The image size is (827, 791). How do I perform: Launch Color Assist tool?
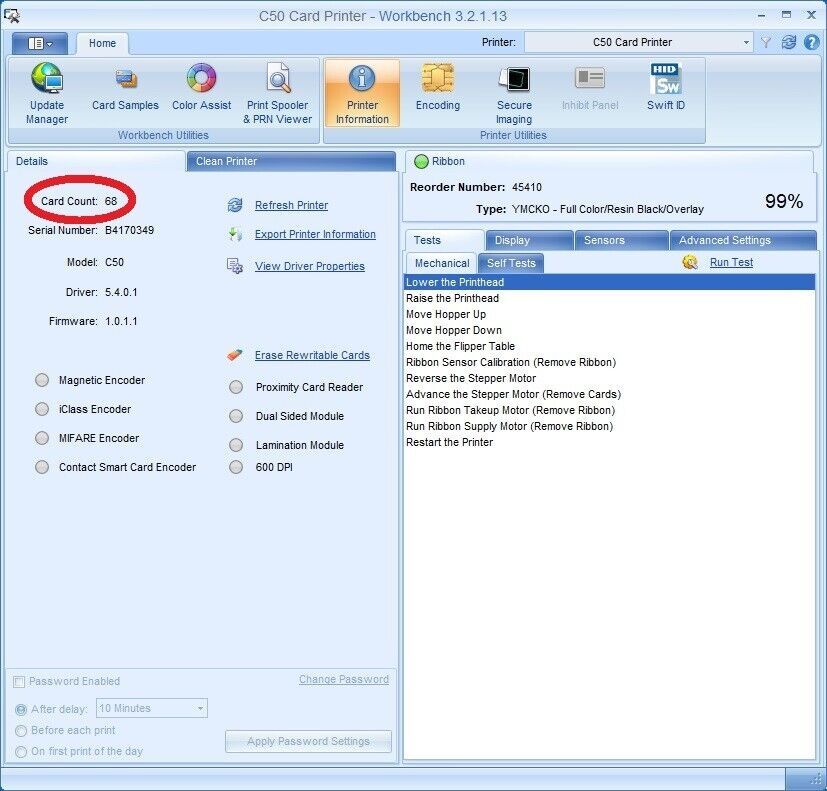[x=201, y=88]
